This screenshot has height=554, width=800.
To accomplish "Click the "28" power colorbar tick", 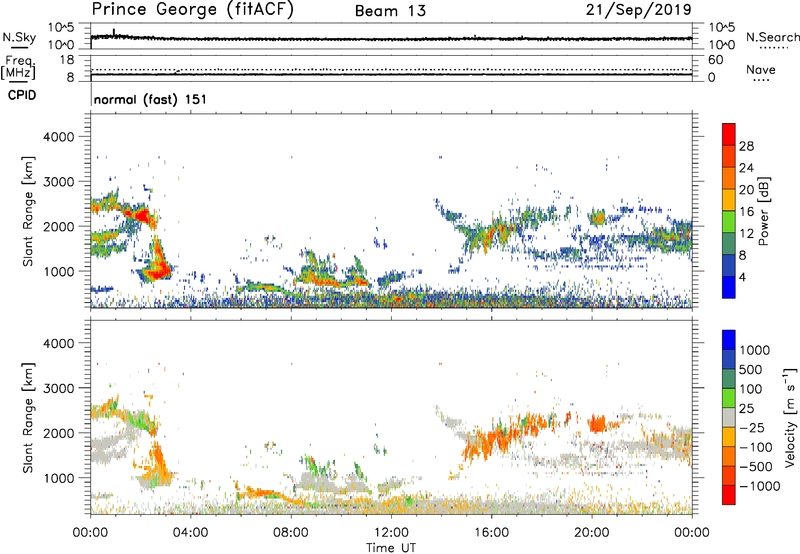I will pyautogui.click(x=746, y=146).
